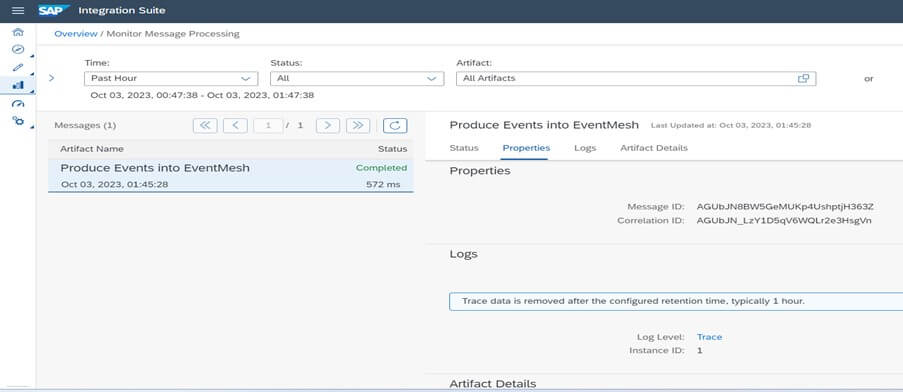Open the Status tab
The width and height of the screenshot is (903, 392).
tap(464, 148)
